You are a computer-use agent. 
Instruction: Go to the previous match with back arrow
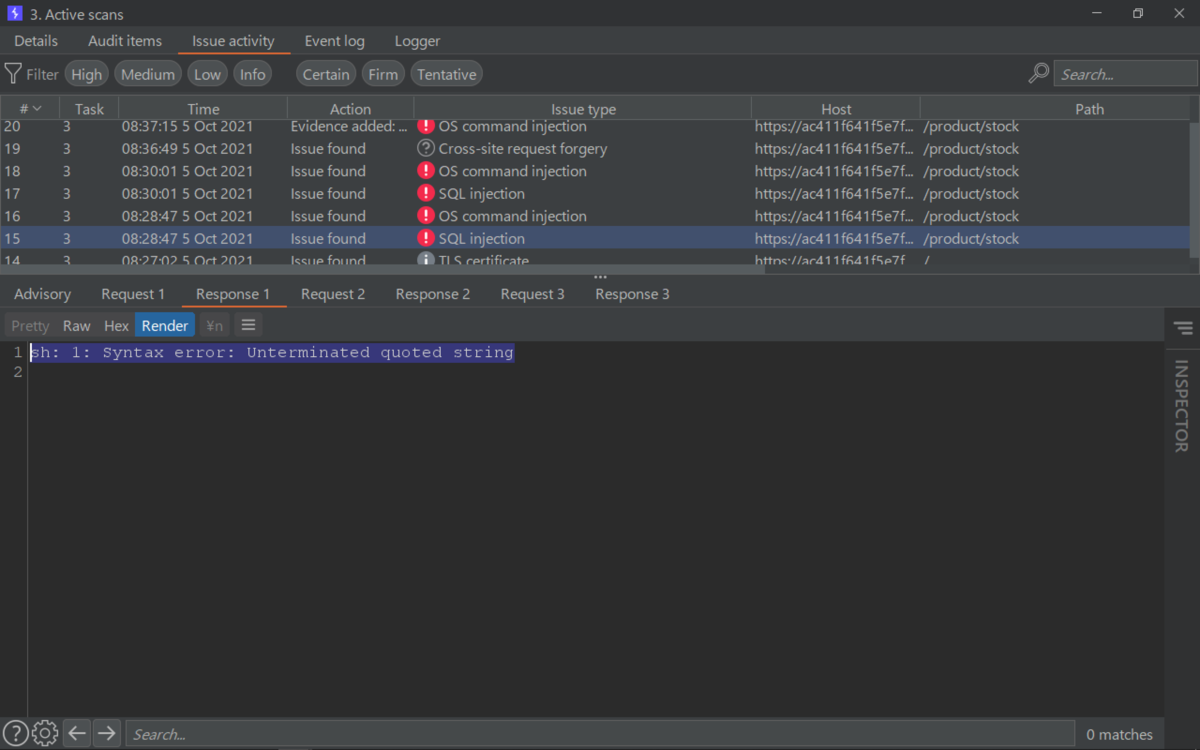(x=77, y=733)
